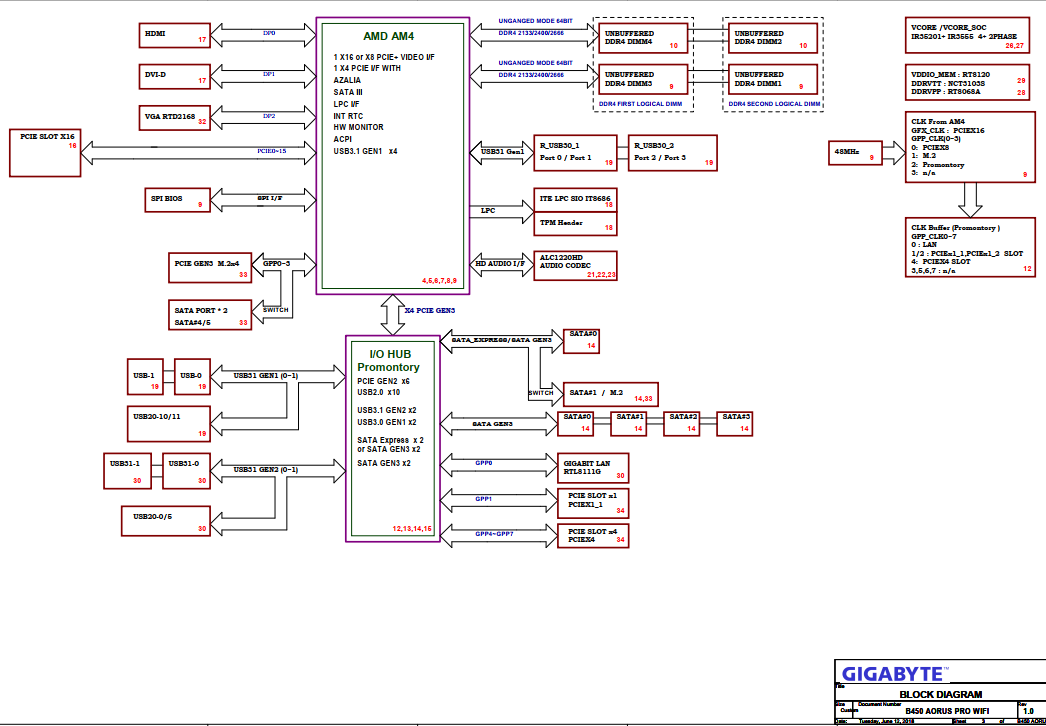1046x726 pixels.
Task: Click the BLOCK DIAGRAM title text
Action: point(941,694)
